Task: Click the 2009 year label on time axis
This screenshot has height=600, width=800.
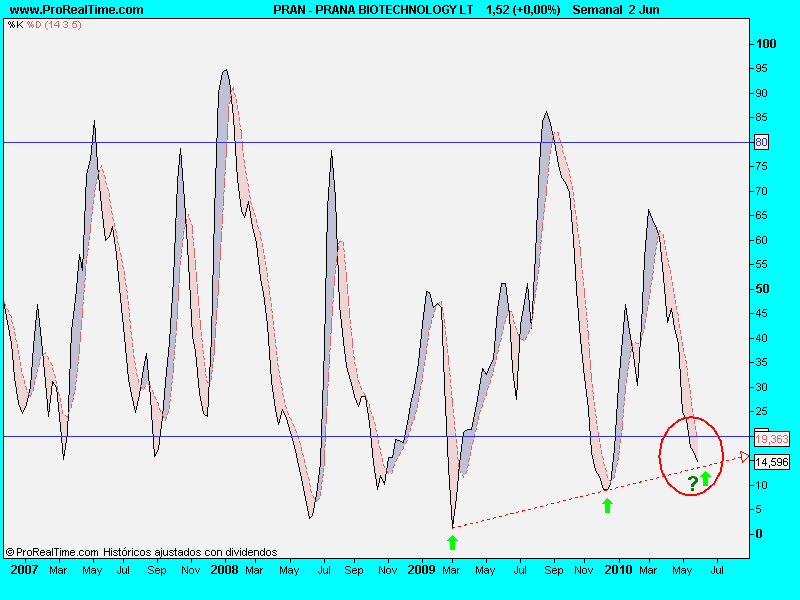Action: [x=421, y=570]
